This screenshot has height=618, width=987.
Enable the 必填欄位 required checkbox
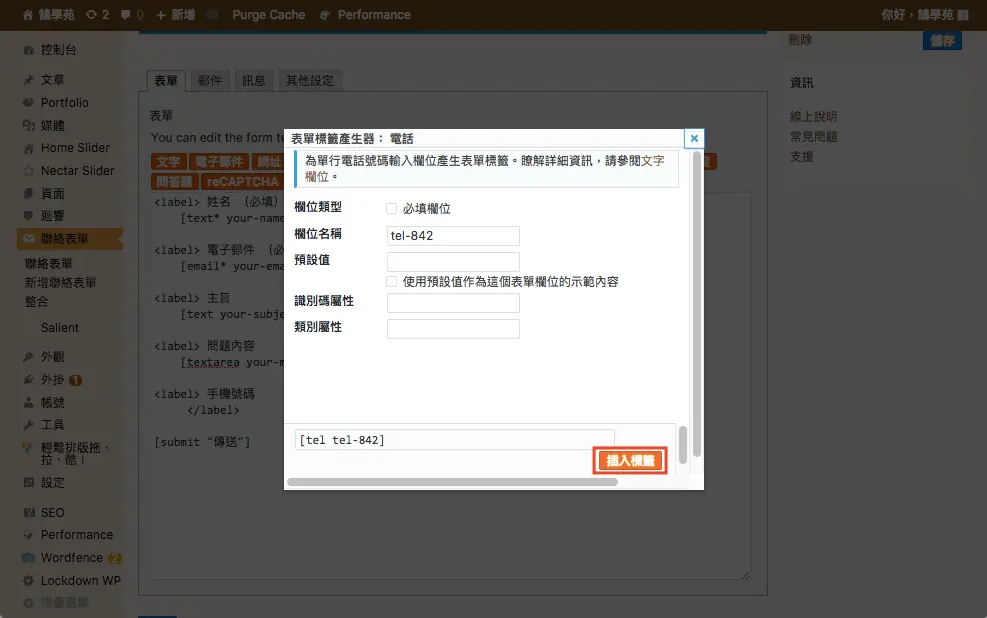[392, 208]
